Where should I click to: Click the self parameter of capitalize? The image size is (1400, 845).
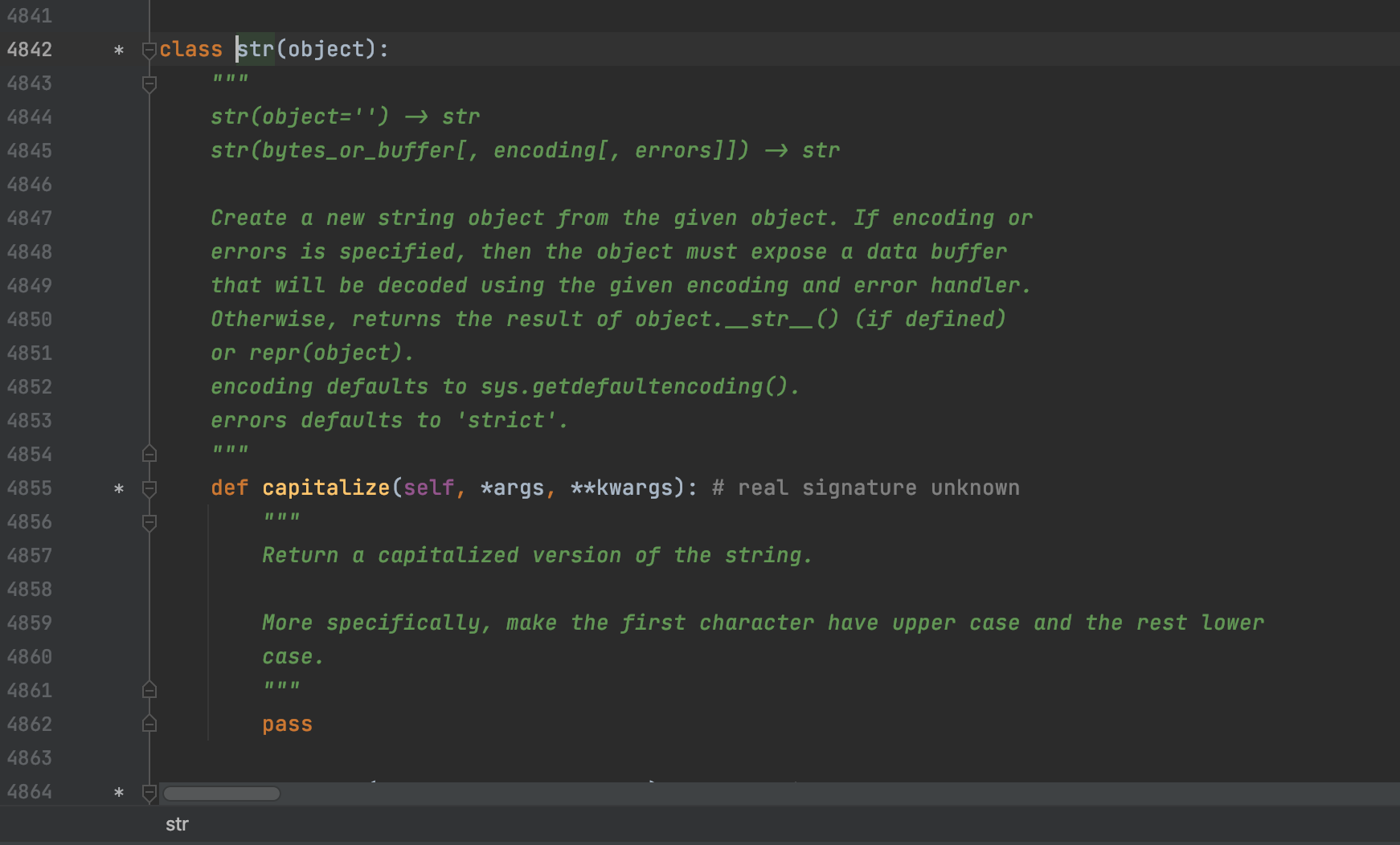(x=429, y=488)
